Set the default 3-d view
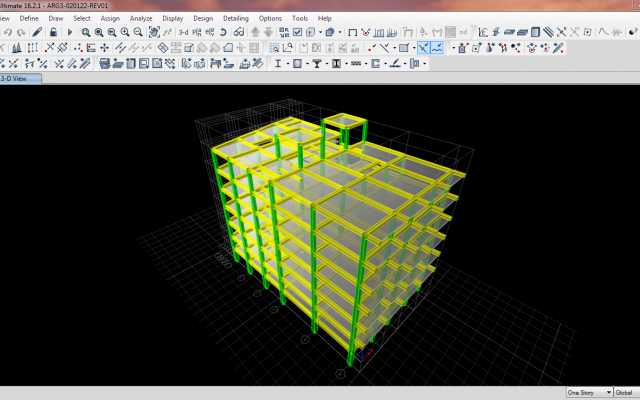The image size is (640, 400). pos(184,32)
